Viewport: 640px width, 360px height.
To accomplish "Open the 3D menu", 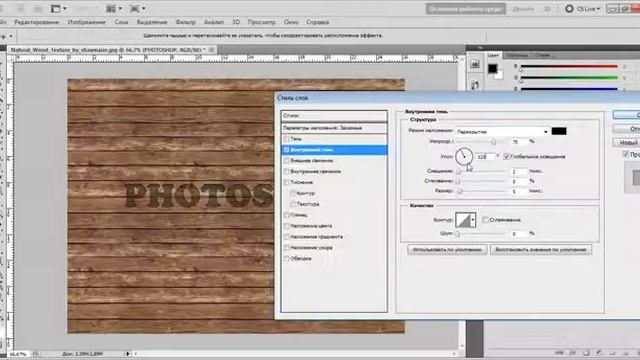I will tap(236, 22).
